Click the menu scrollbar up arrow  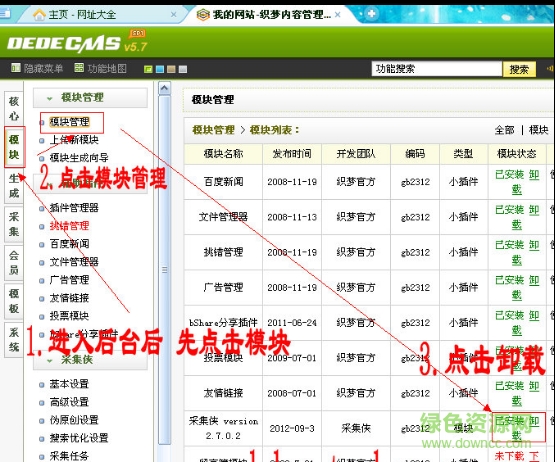pyautogui.click(x=165, y=88)
